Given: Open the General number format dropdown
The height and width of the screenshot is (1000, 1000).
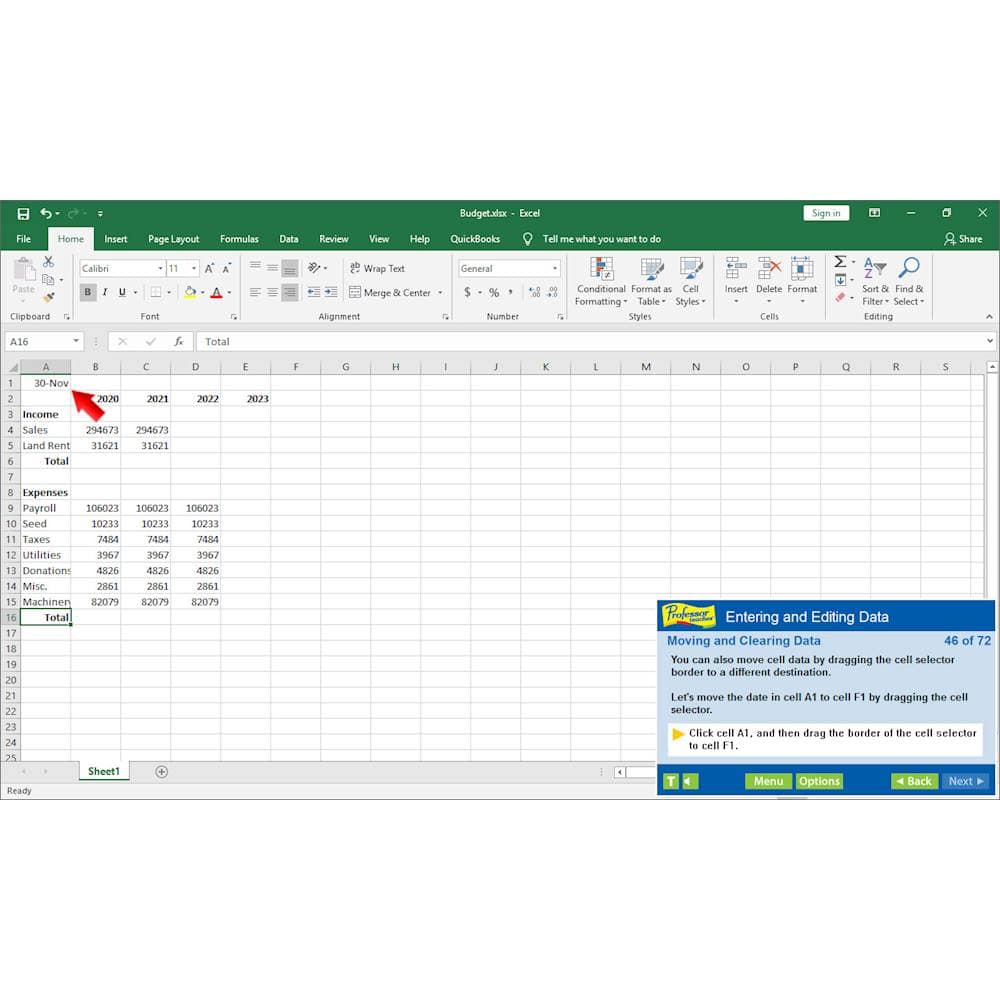Looking at the screenshot, I should (x=555, y=268).
